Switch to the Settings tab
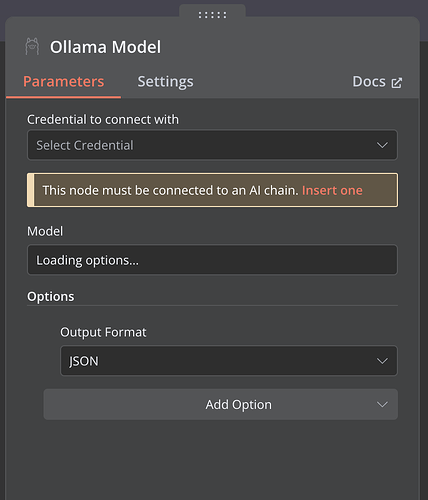 [165, 82]
